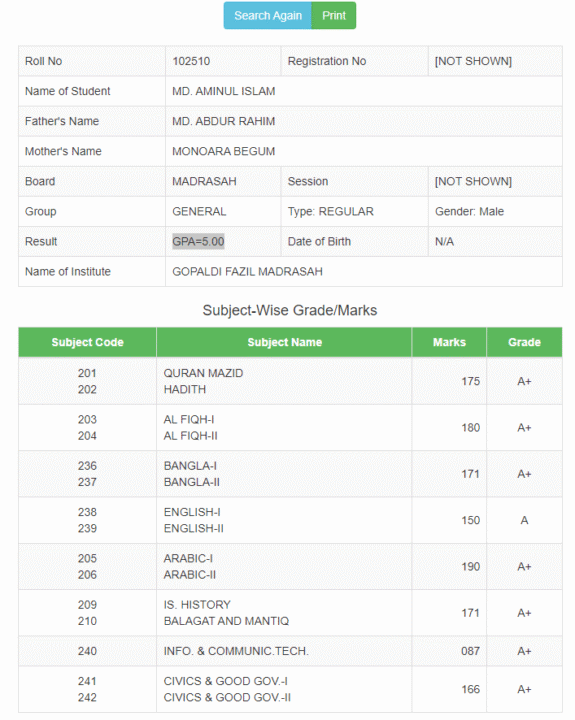Click the Subject Name column header
The image size is (575, 720).
click(x=284, y=342)
